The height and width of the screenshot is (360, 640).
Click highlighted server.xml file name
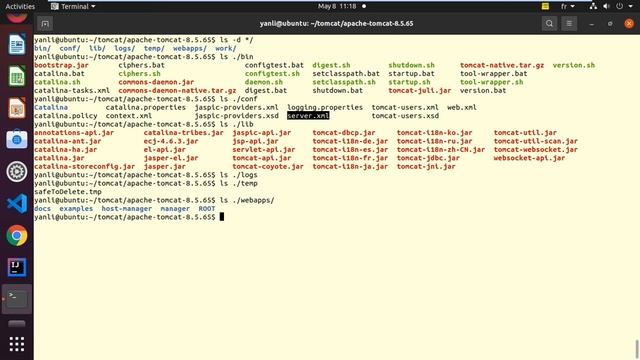pyautogui.click(x=308, y=116)
